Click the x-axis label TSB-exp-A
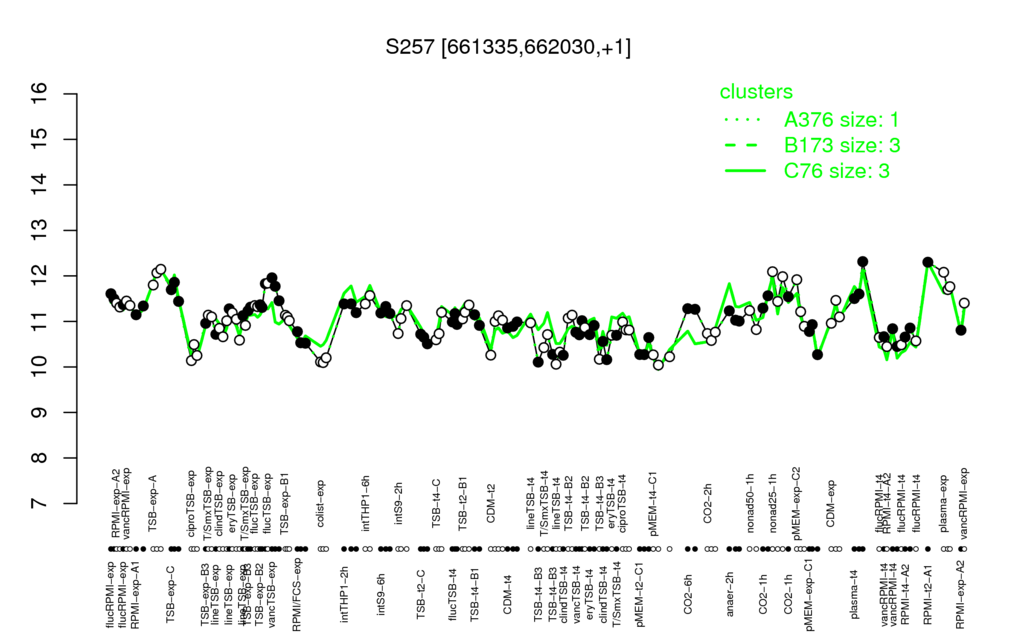This screenshot has height=640, width=1024. coord(153,505)
